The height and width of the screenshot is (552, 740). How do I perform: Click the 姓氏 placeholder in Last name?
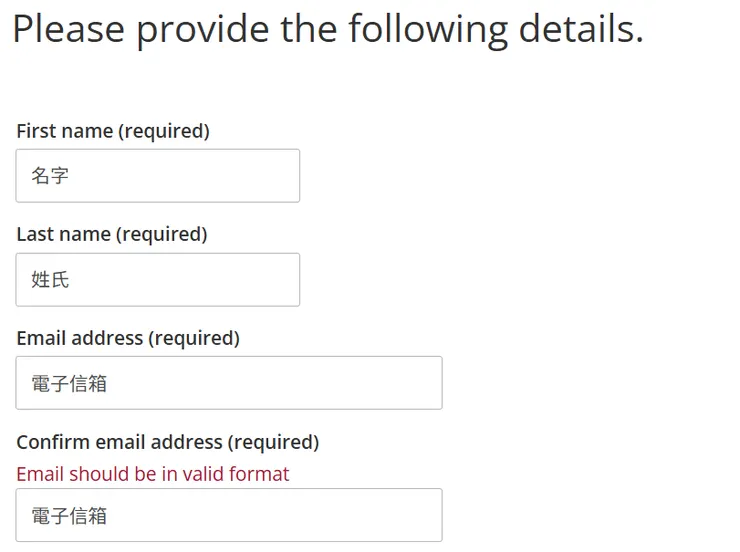(50, 280)
